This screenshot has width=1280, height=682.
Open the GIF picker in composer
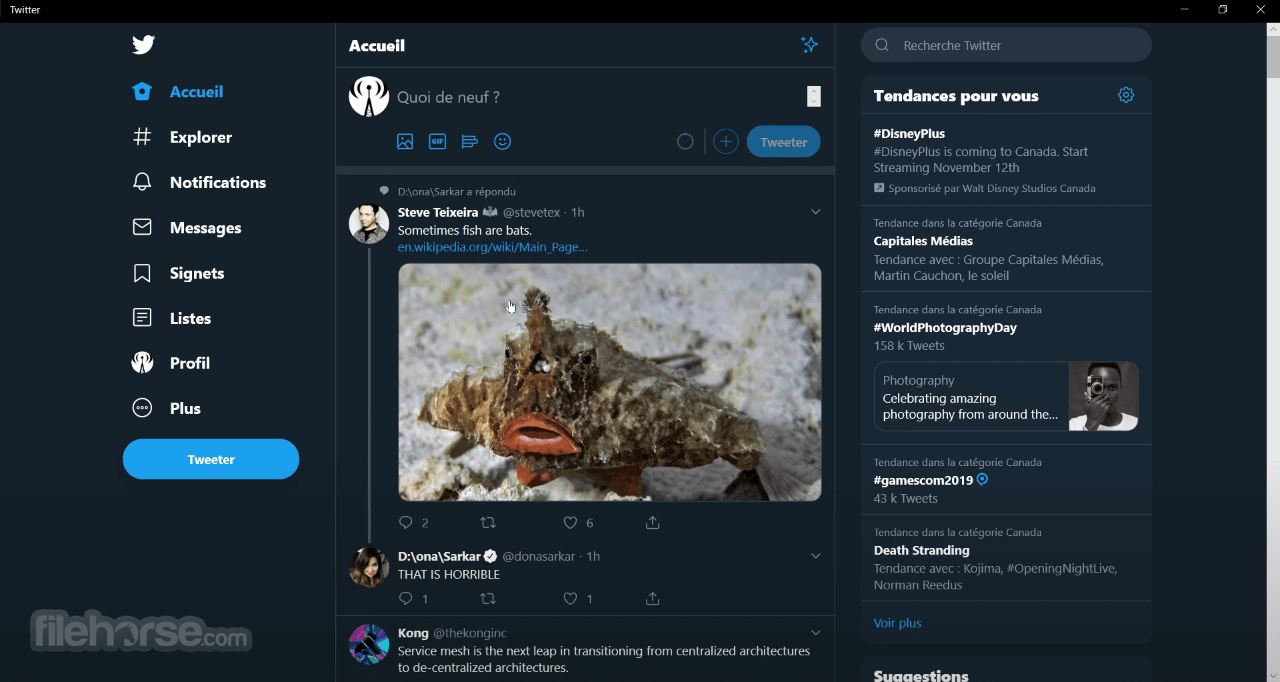tap(437, 142)
